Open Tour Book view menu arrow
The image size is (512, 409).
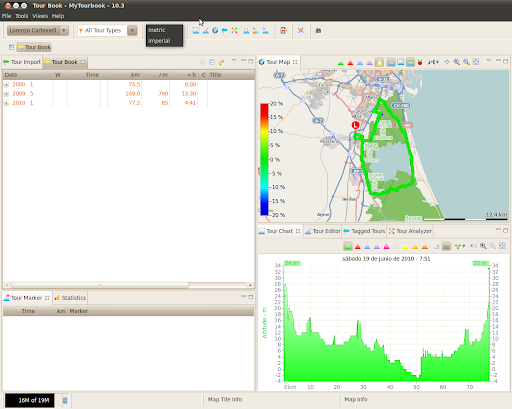[234, 61]
